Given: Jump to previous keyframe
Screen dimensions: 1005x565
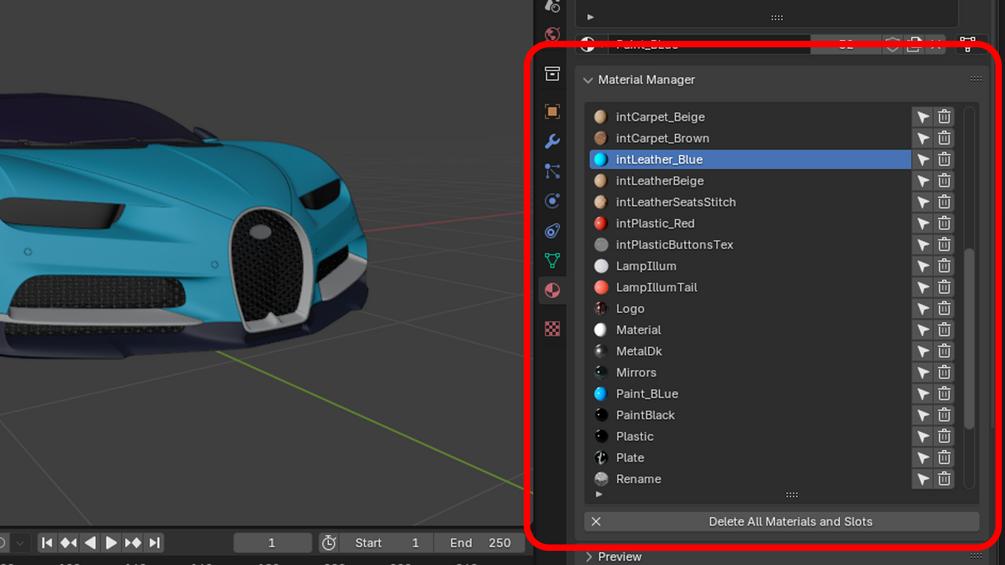Looking at the screenshot, I should pos(69,543).
